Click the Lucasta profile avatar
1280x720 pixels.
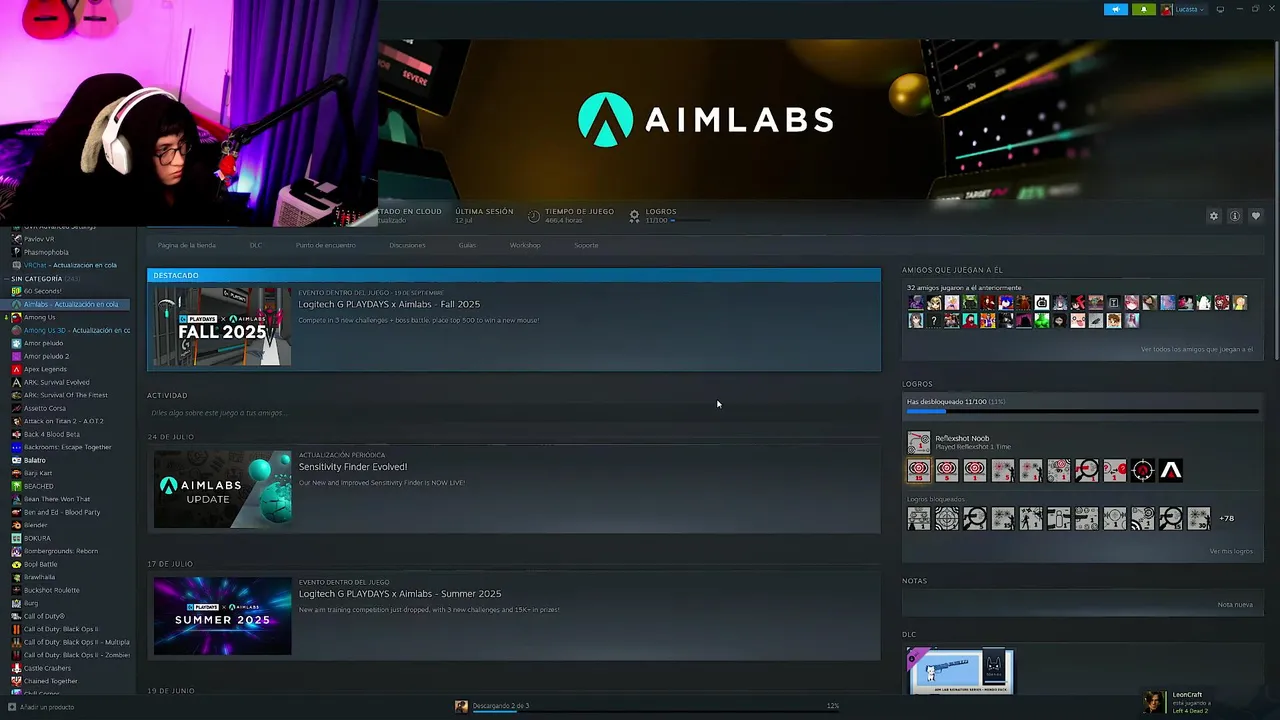tap(1167, 9)
